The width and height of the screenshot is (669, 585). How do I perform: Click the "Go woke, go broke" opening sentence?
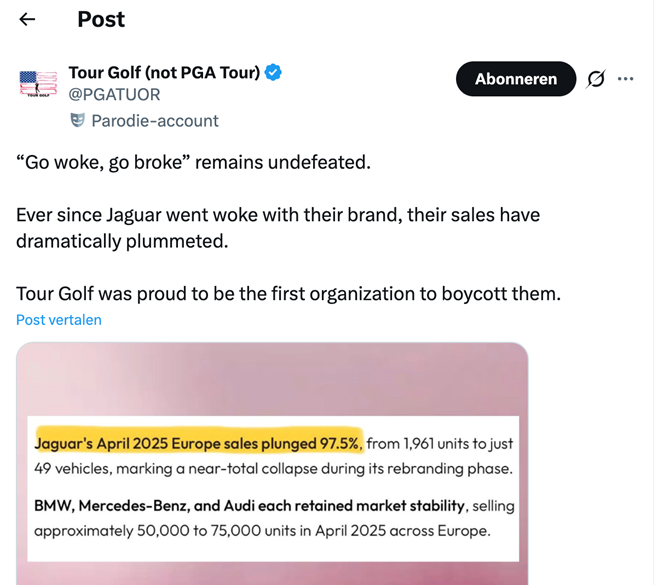(x=193, y=161)
